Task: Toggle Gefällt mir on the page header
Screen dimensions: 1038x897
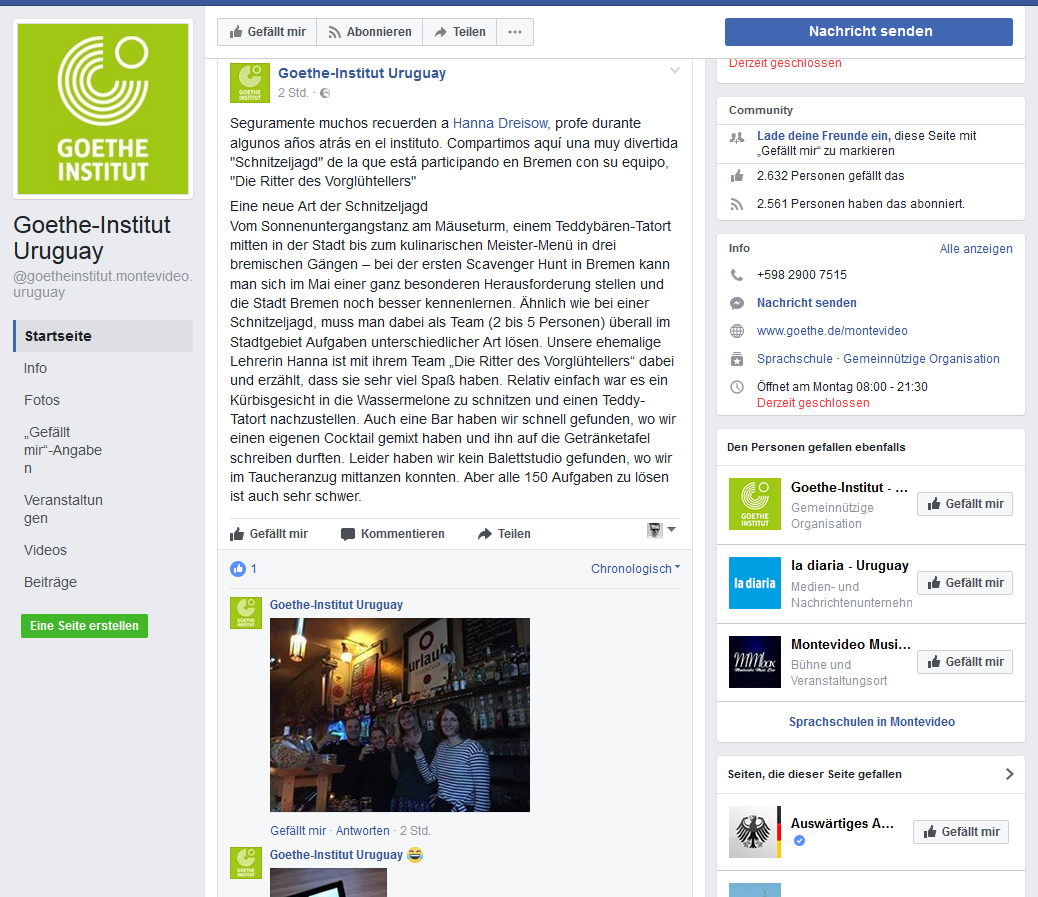Action: tap(267, 32)
